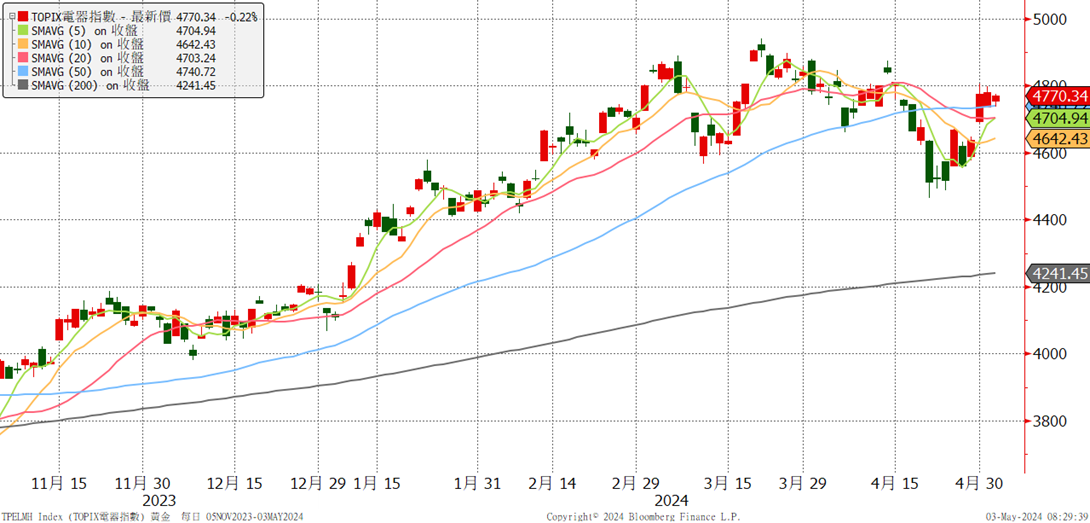The width and height of the screenshot is (1090, 523).
Task: Click the 4月 15 date axis label
Action: coord(894,483)
